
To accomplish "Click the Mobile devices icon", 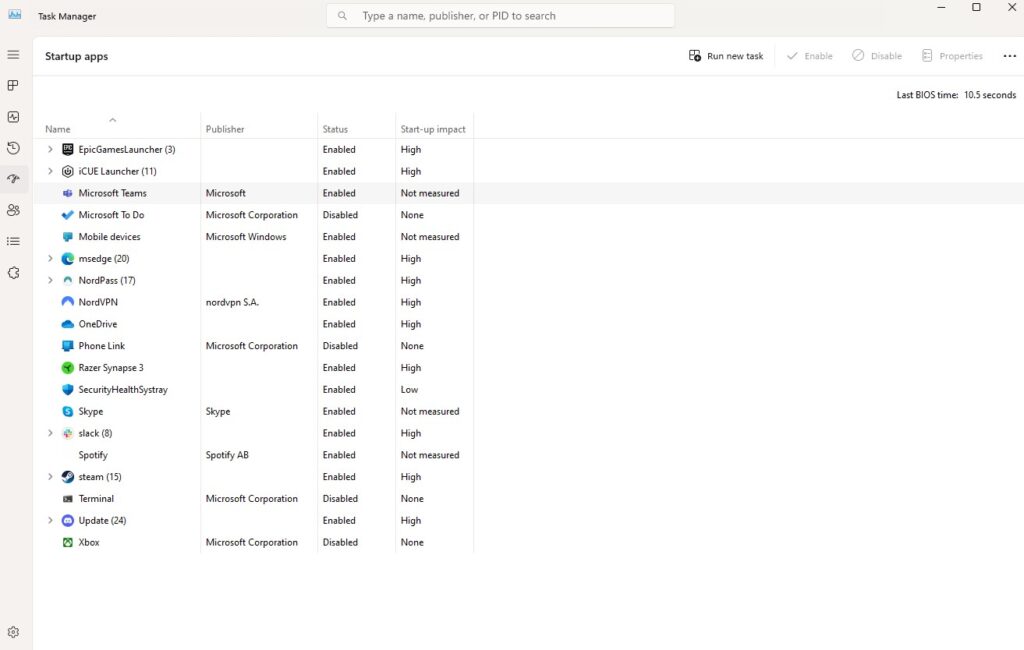I will click(67, 237).
